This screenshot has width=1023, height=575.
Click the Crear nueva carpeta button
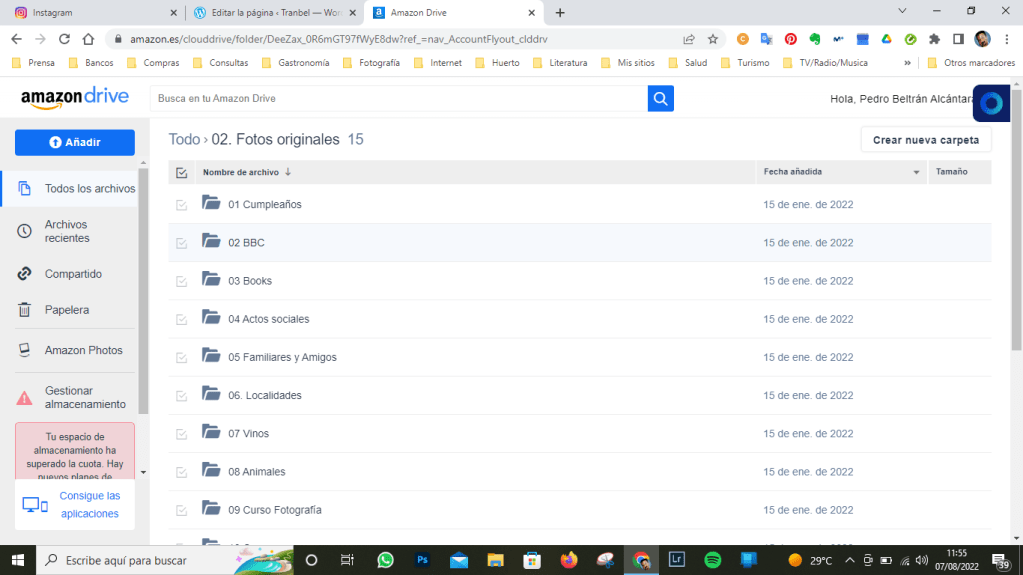(x=926, y=140)
